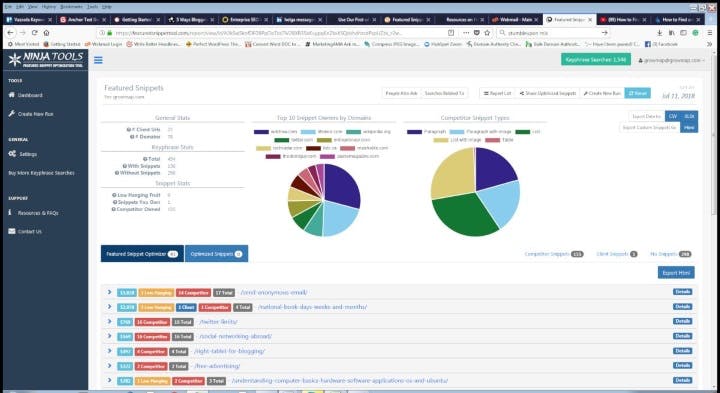Open the Firefox application menu icon
The height and width of the screenshot is (393, 720).
click(710, 33)
